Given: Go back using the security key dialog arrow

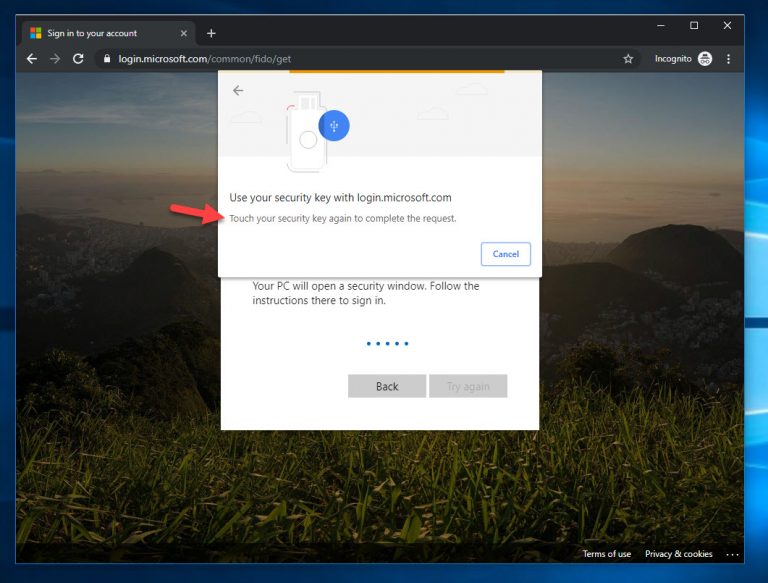Looking at the screenshot, I should [x=238, y=91].
